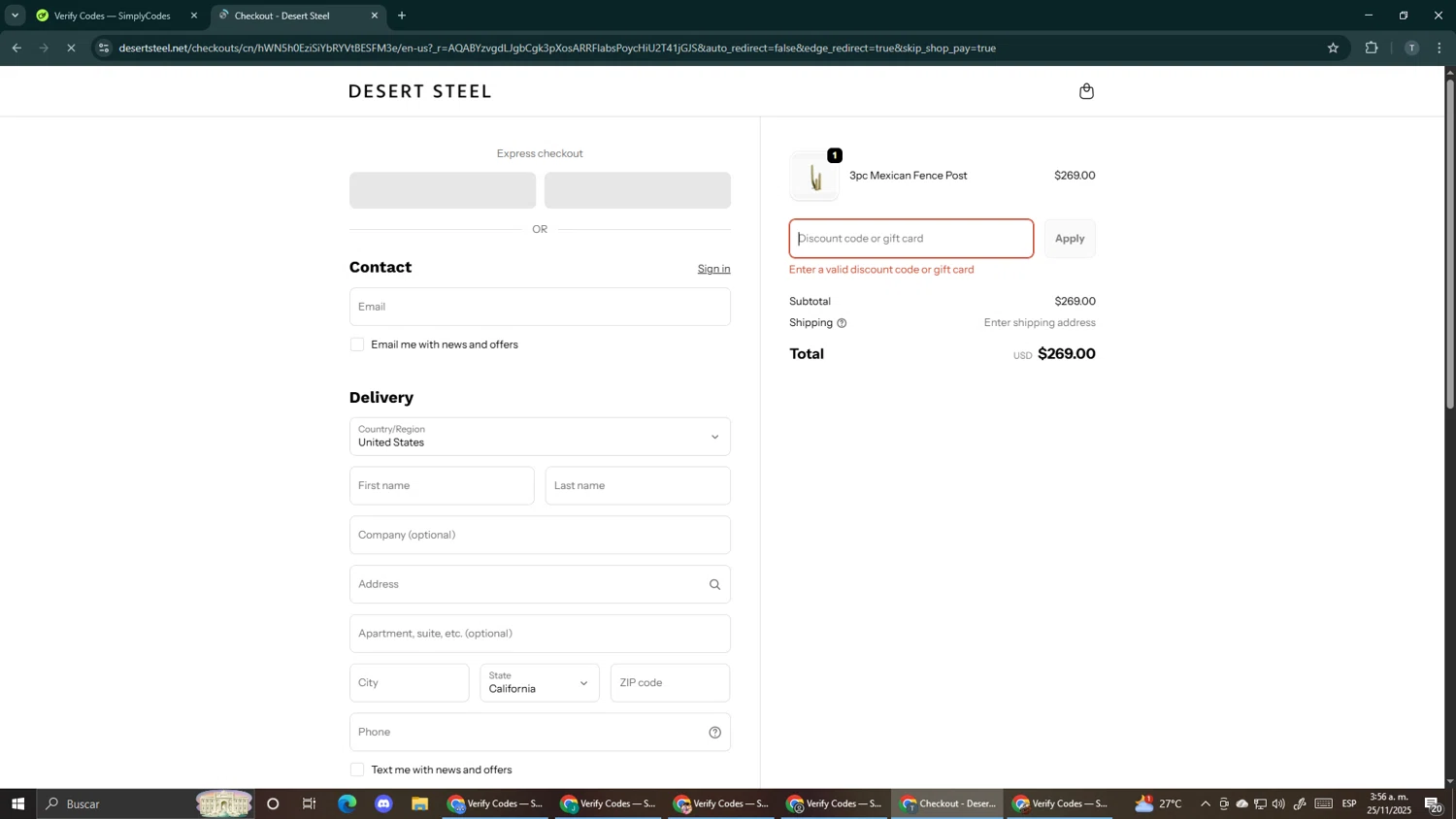Click the 3pc Mexican Fence Post thumbnail
The height and width of the screenshot is (819, 1456).
[814, 176]
